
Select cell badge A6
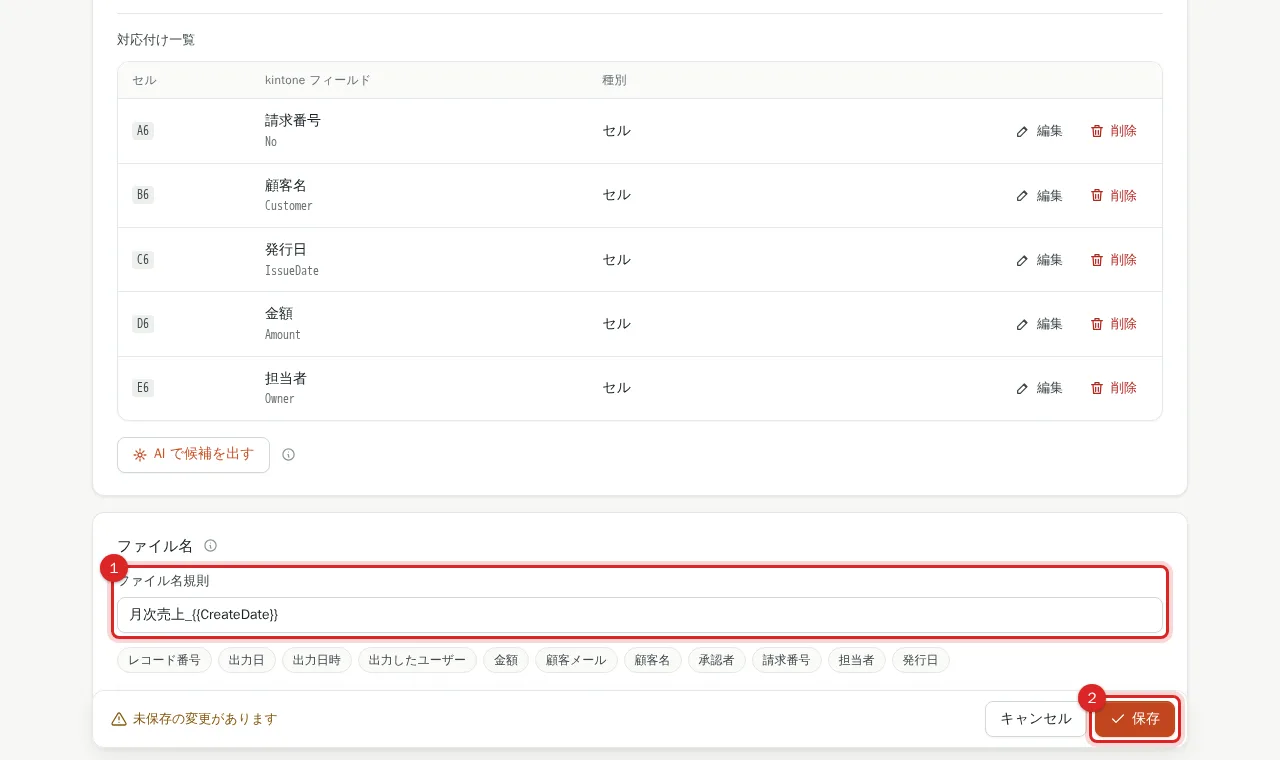pyautogui.click(x=143, y=131)
